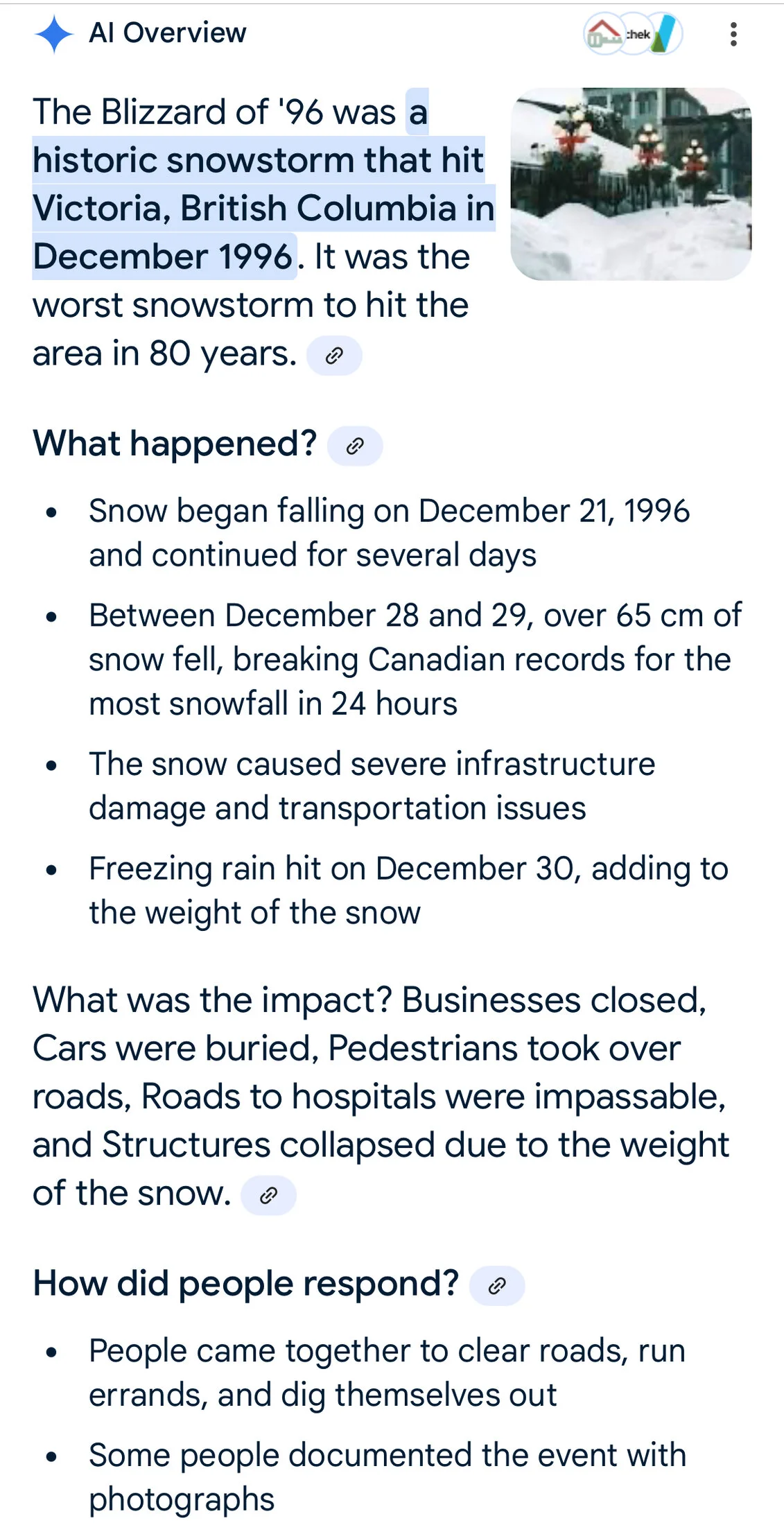
Task: Click the blue AI Overview sparkle icon
Action: [x=54, y=34]
